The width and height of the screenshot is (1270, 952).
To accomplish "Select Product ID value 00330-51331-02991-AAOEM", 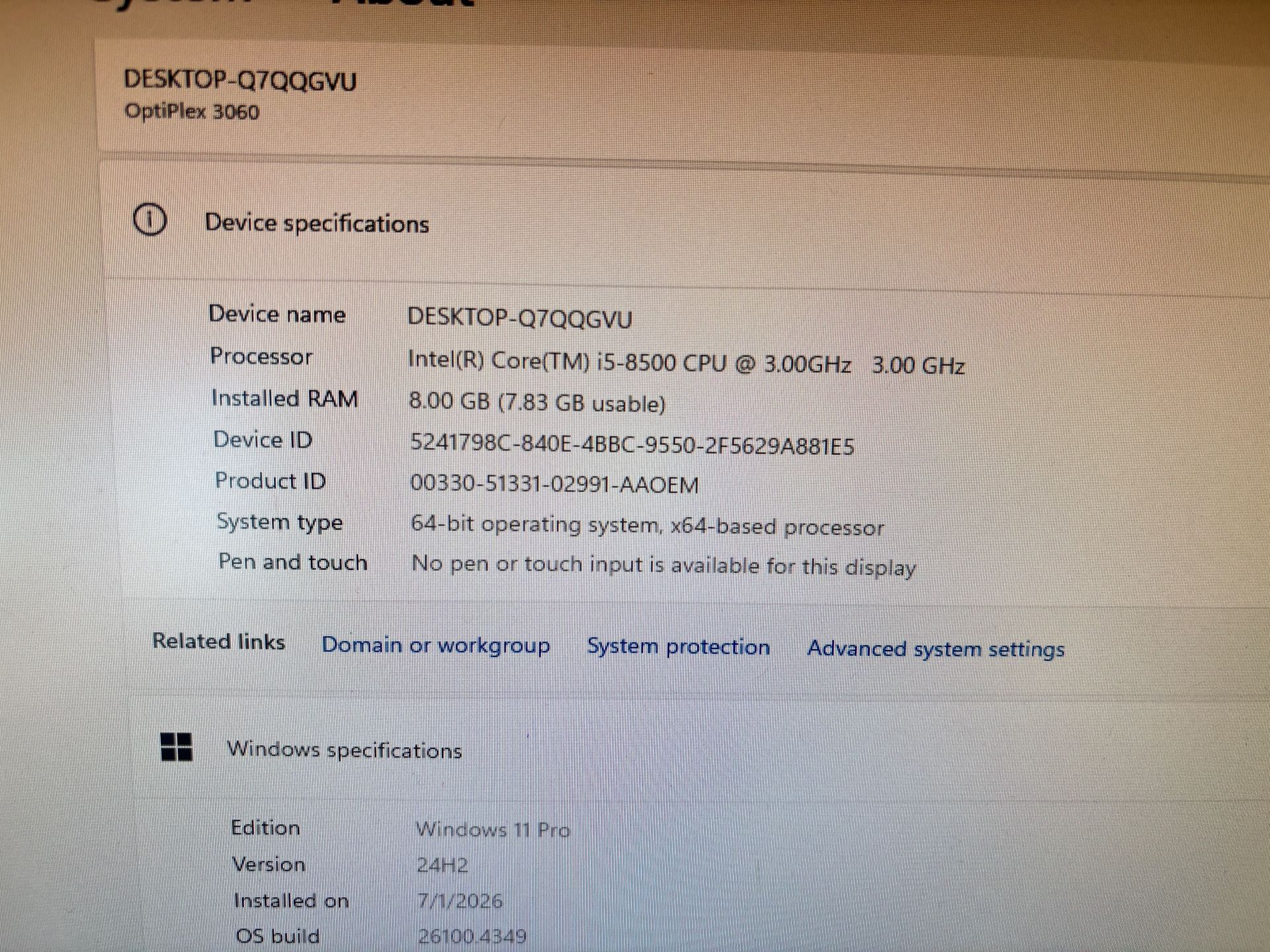I will click(554, 485).
